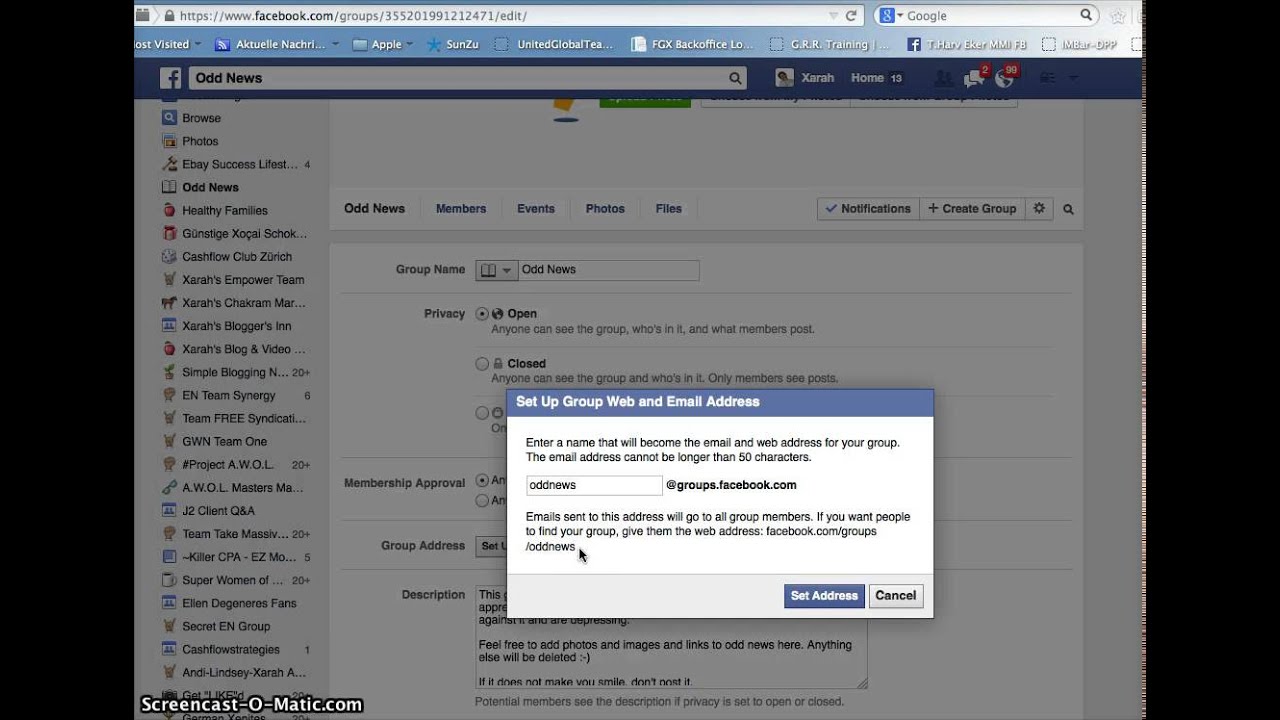Select second Membership Approval radio option
The height and width of the screenshot is (720, 1280).
(x=482, y=500)
